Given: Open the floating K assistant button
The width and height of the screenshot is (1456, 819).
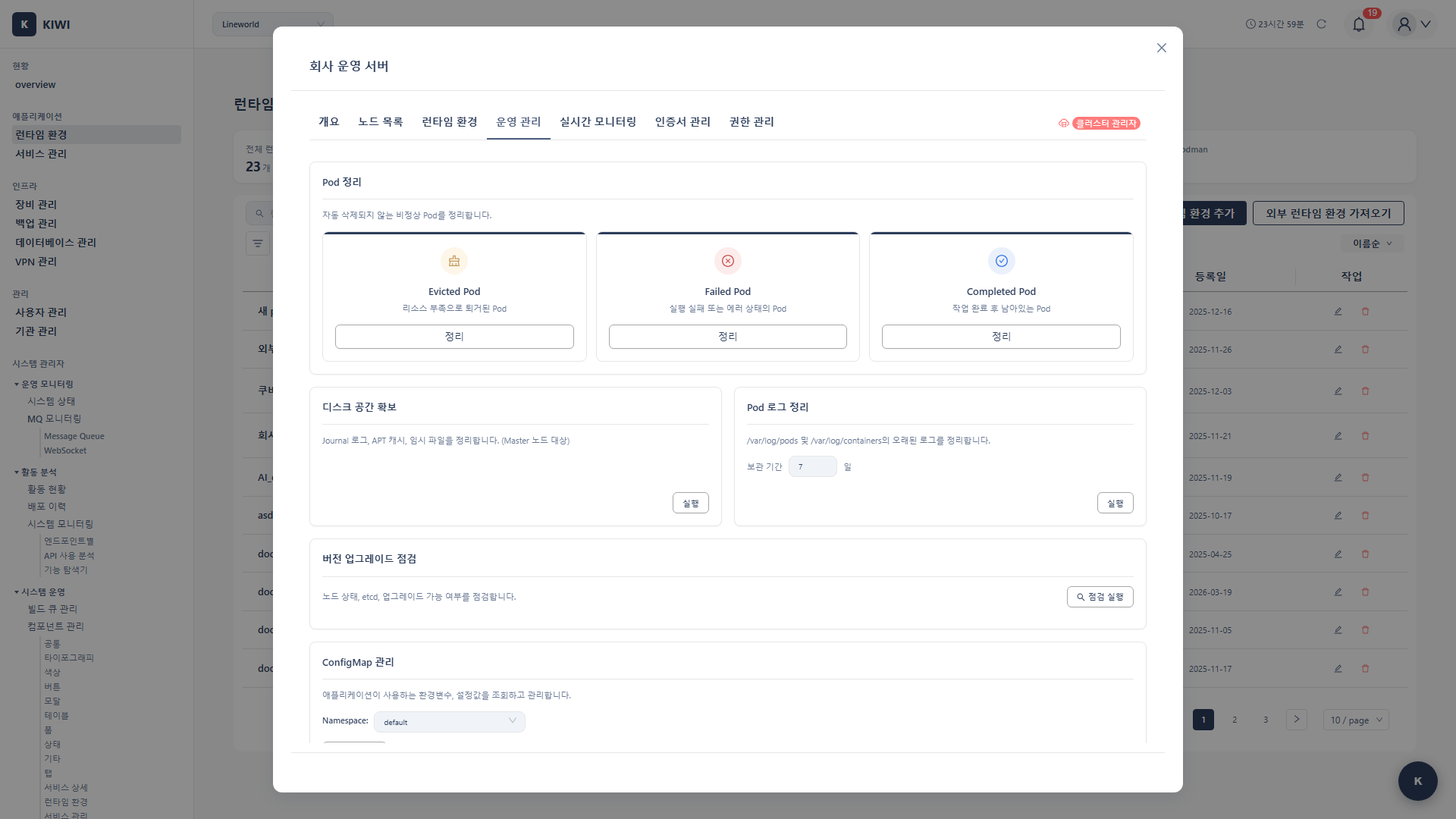Looking at the screenshot, I should click(x=1417, y=780).
